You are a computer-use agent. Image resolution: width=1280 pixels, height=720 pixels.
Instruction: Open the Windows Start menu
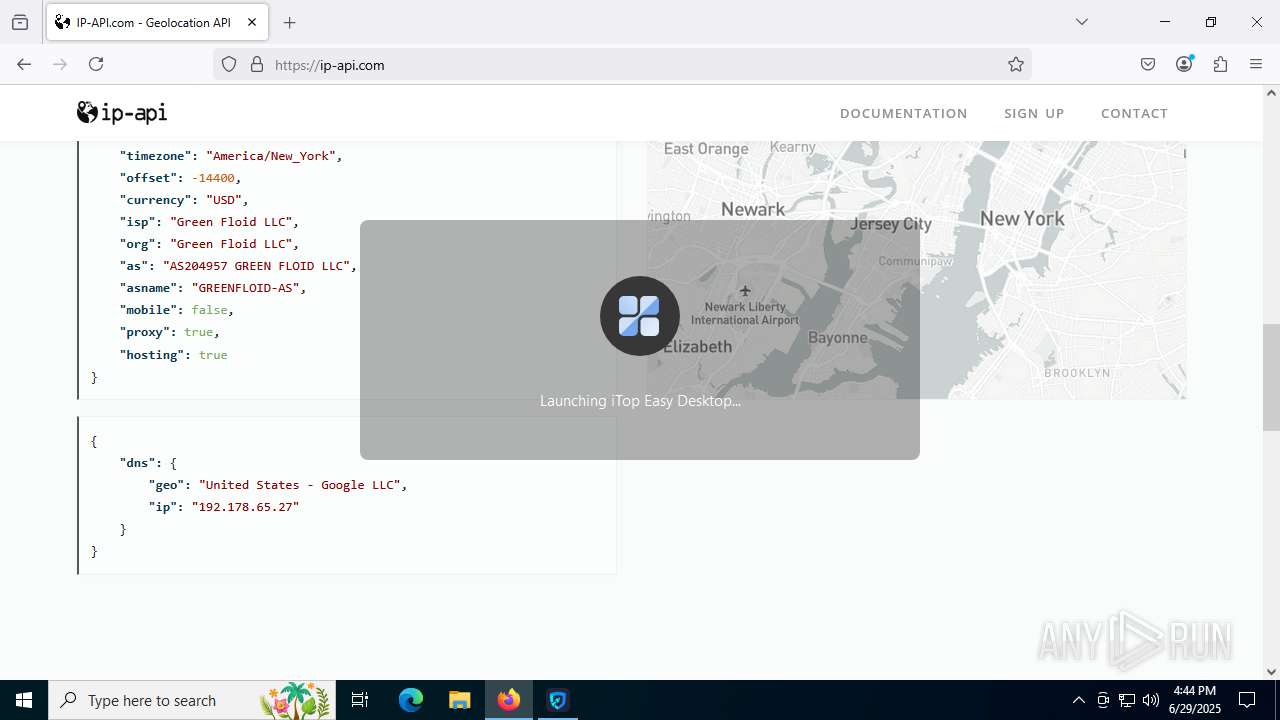pos(24,700)
